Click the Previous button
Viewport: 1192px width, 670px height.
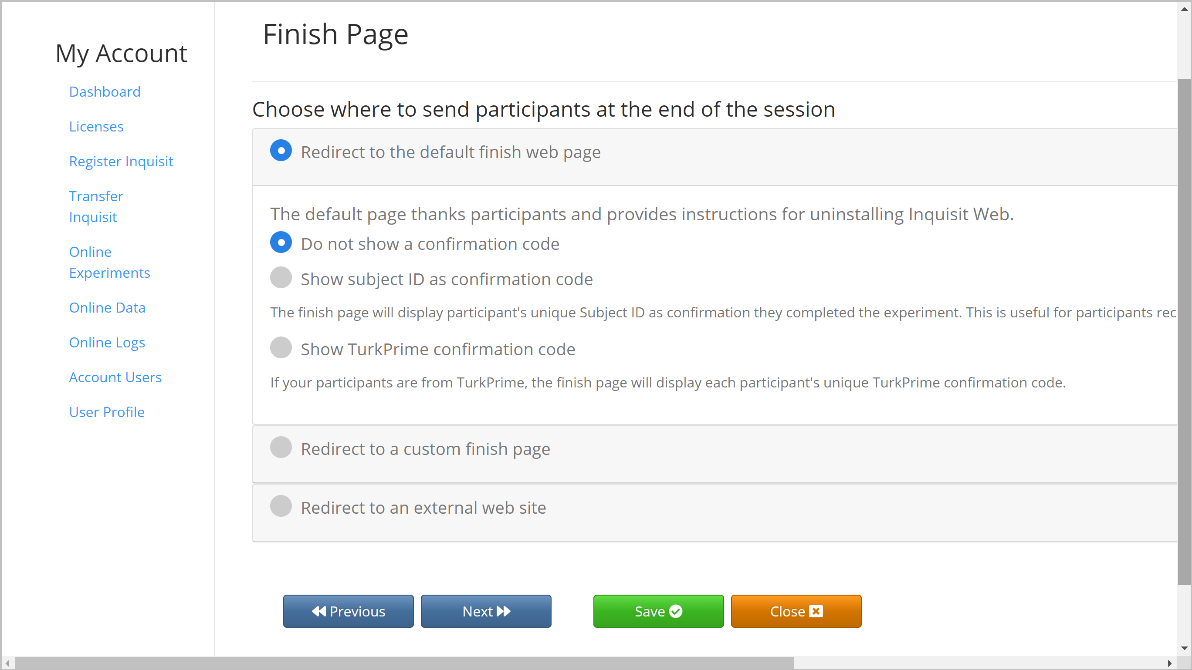point(348,611)
